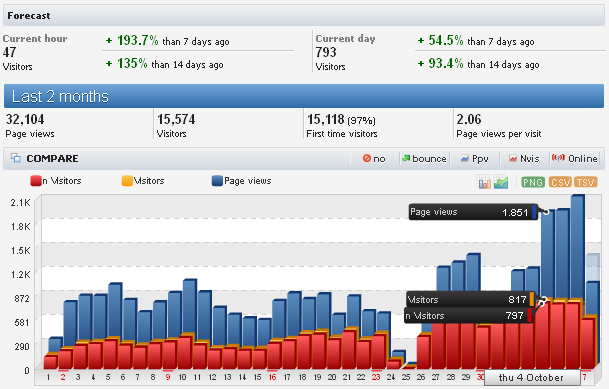Click the blue Page views bar above day 10
The image size is (609, 389).
pyautogui.click(x=189, y=306)
